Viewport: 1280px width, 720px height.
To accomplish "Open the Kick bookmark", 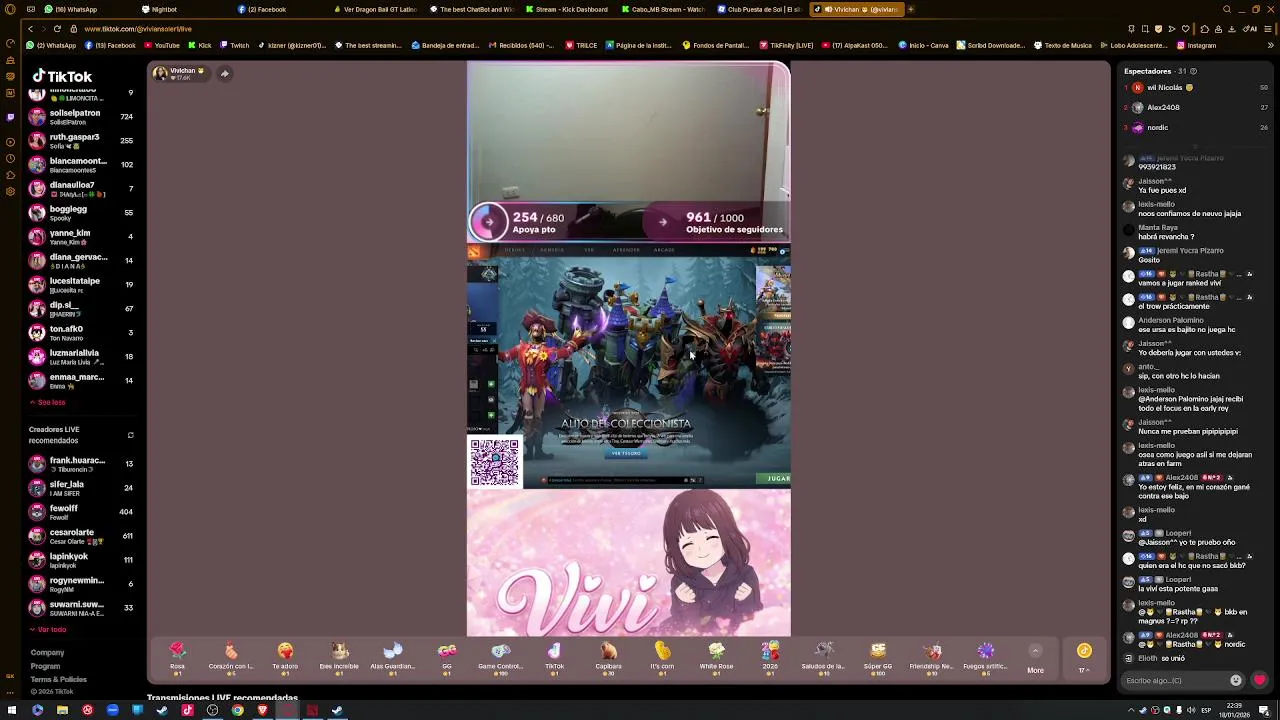I will [200, 45].
